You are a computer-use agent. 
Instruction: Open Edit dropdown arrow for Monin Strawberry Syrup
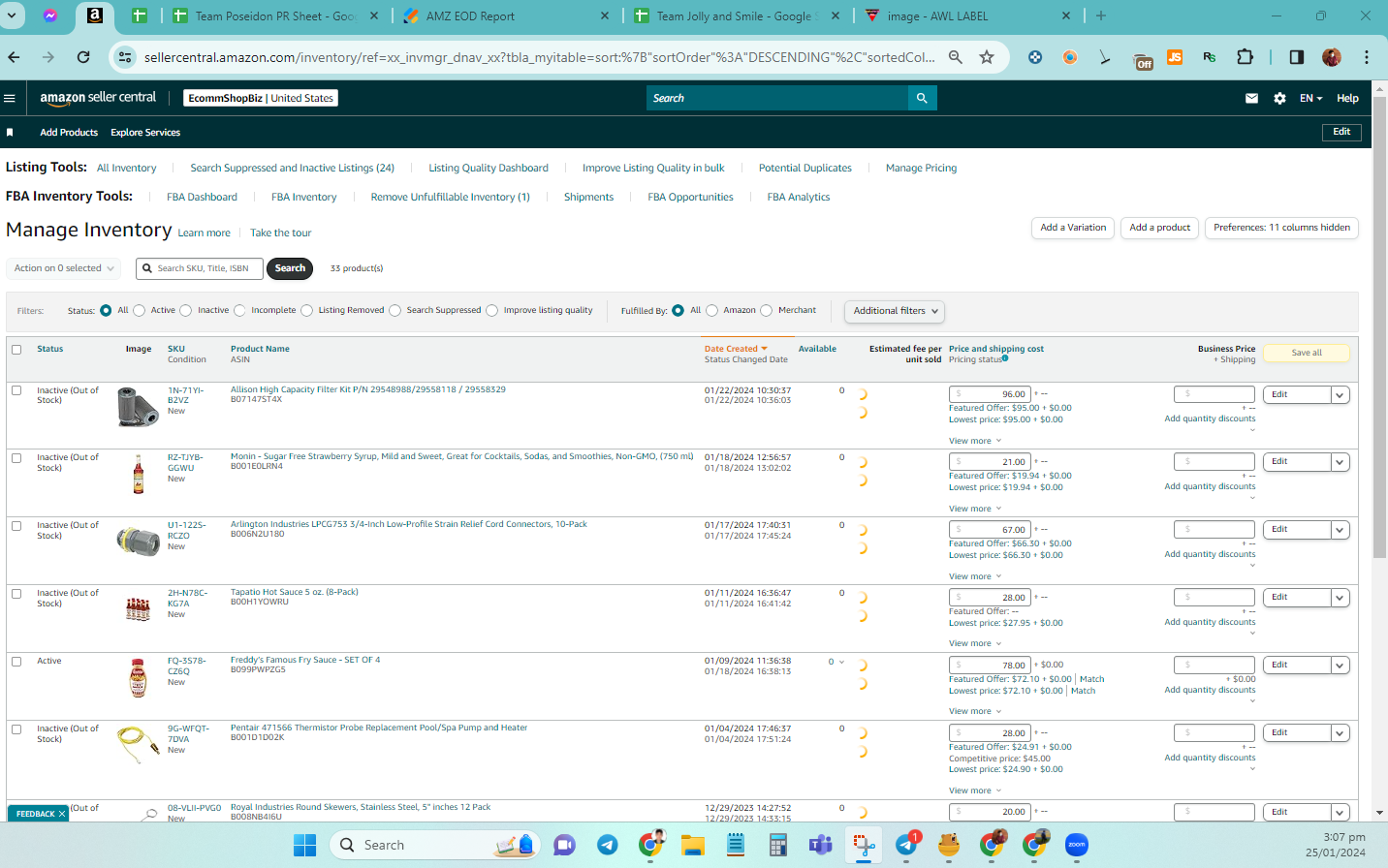[1341, 462]
